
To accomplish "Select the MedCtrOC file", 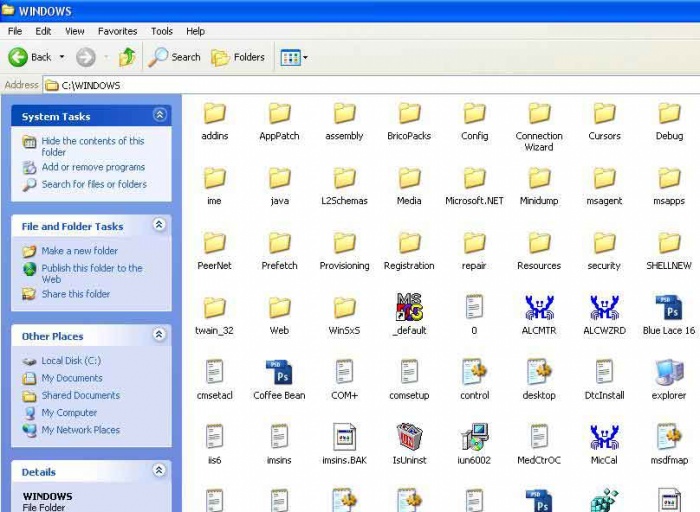I will coord(539,444).
